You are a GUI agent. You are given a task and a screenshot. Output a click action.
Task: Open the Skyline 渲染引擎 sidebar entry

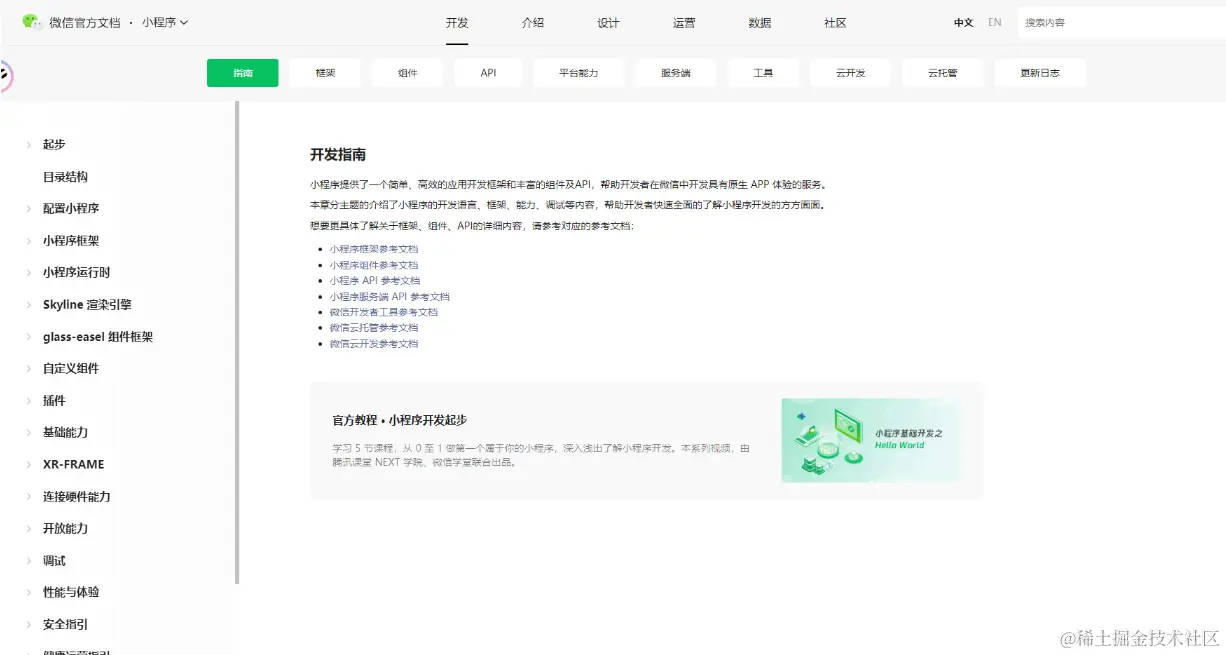click(87, 305)
